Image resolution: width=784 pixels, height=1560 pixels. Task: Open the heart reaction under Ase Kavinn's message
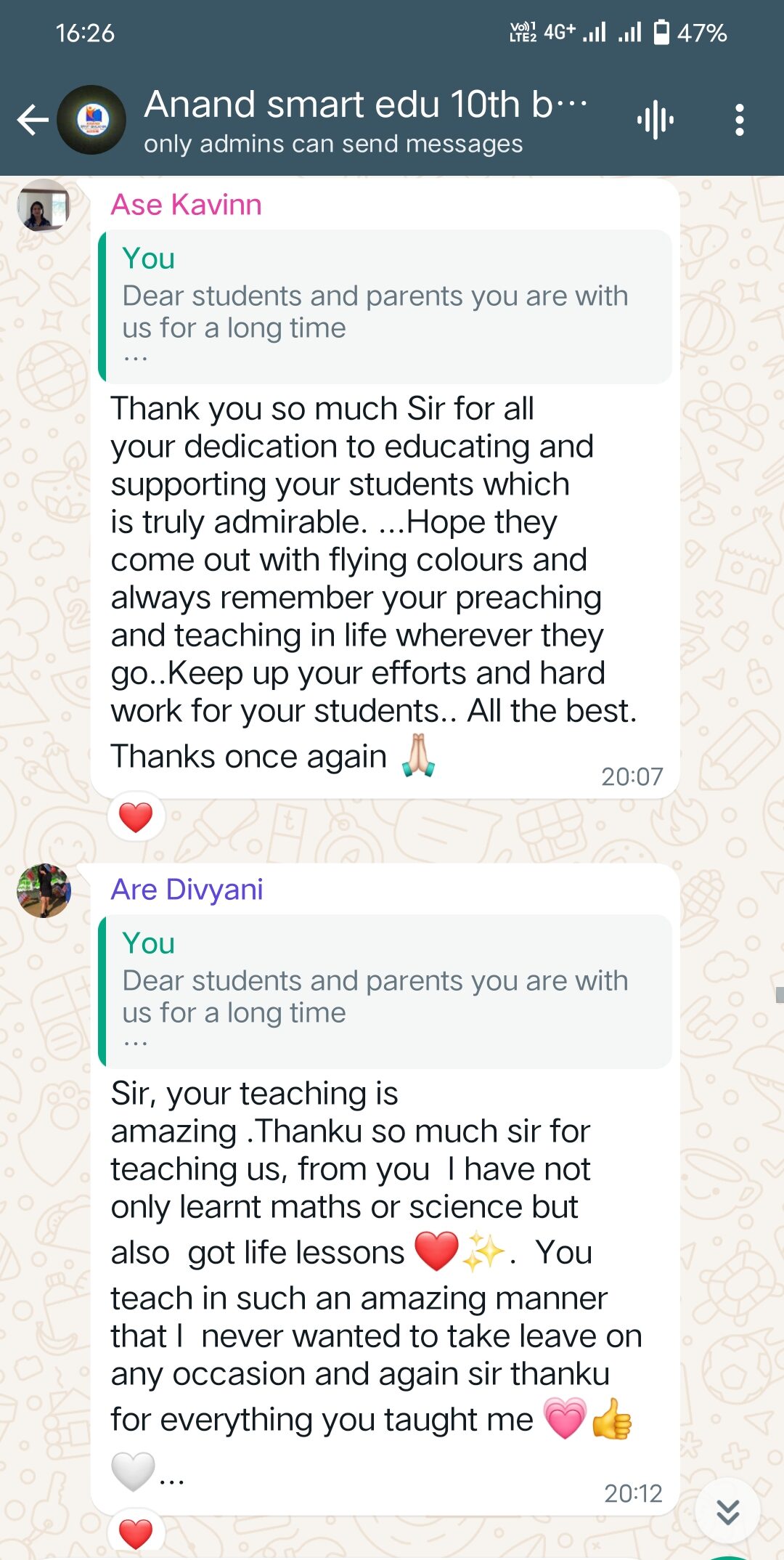(136, 817)
